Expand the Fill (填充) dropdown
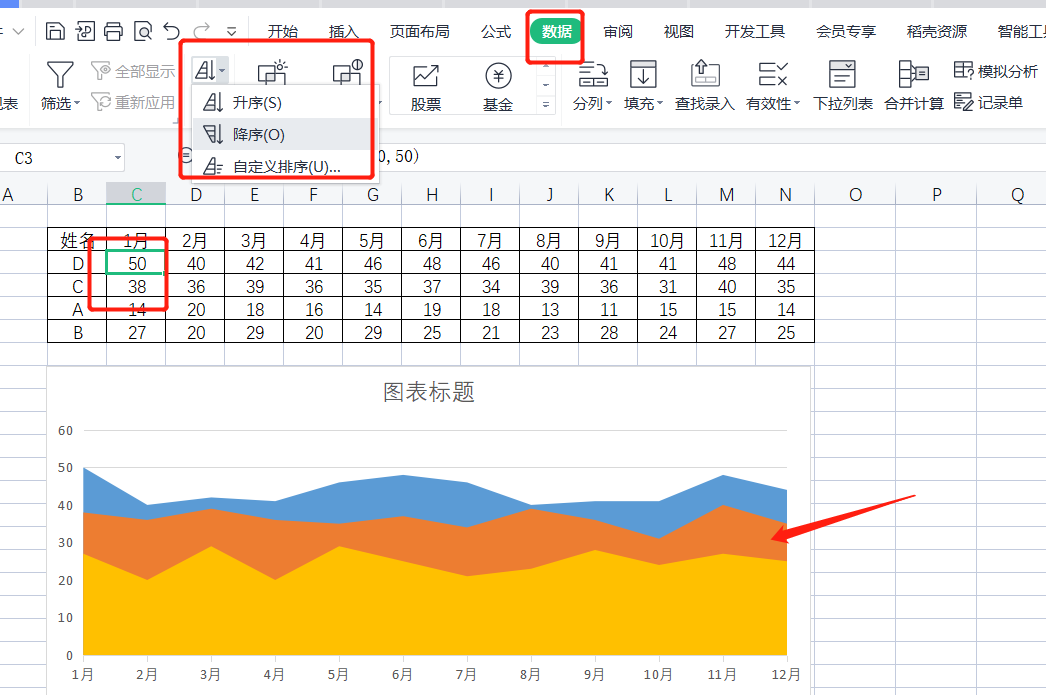The height and width of the screenshot is (695, 1046). point(642,103)
